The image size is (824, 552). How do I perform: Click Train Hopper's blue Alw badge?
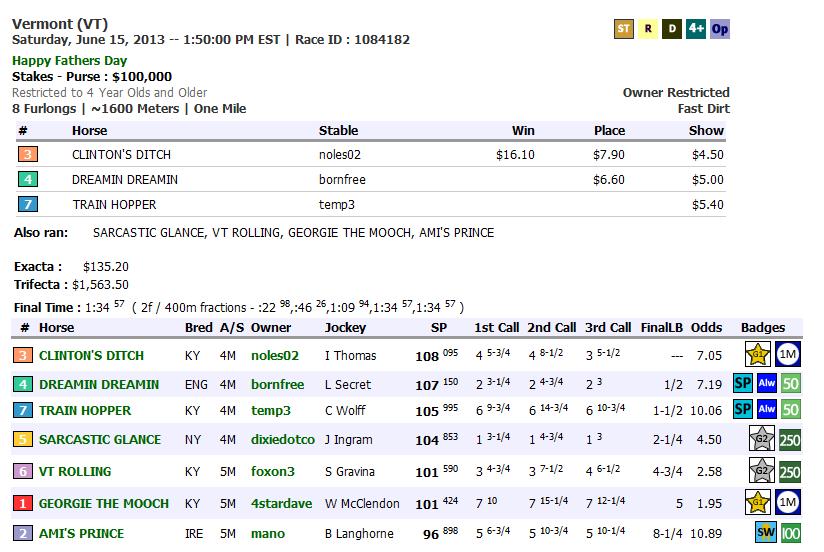[x=766, y=410]
